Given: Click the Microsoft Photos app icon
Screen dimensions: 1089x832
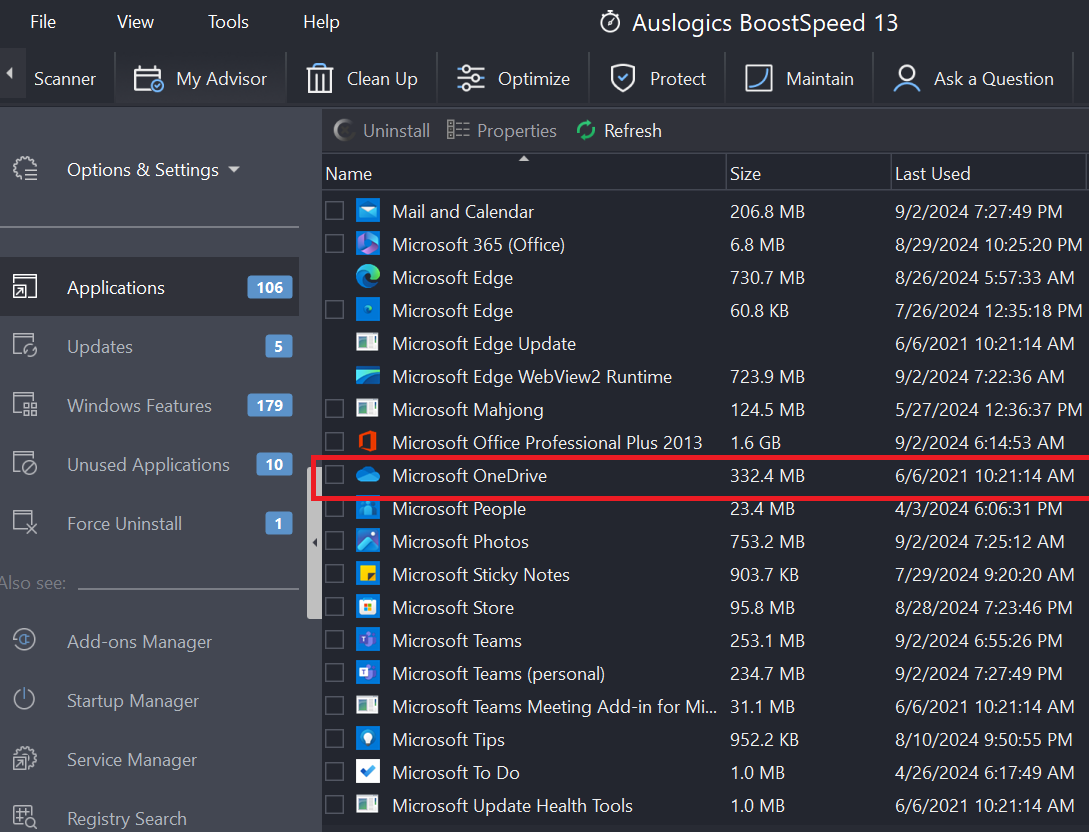Looking at the screenshot, I should point(367,541).
